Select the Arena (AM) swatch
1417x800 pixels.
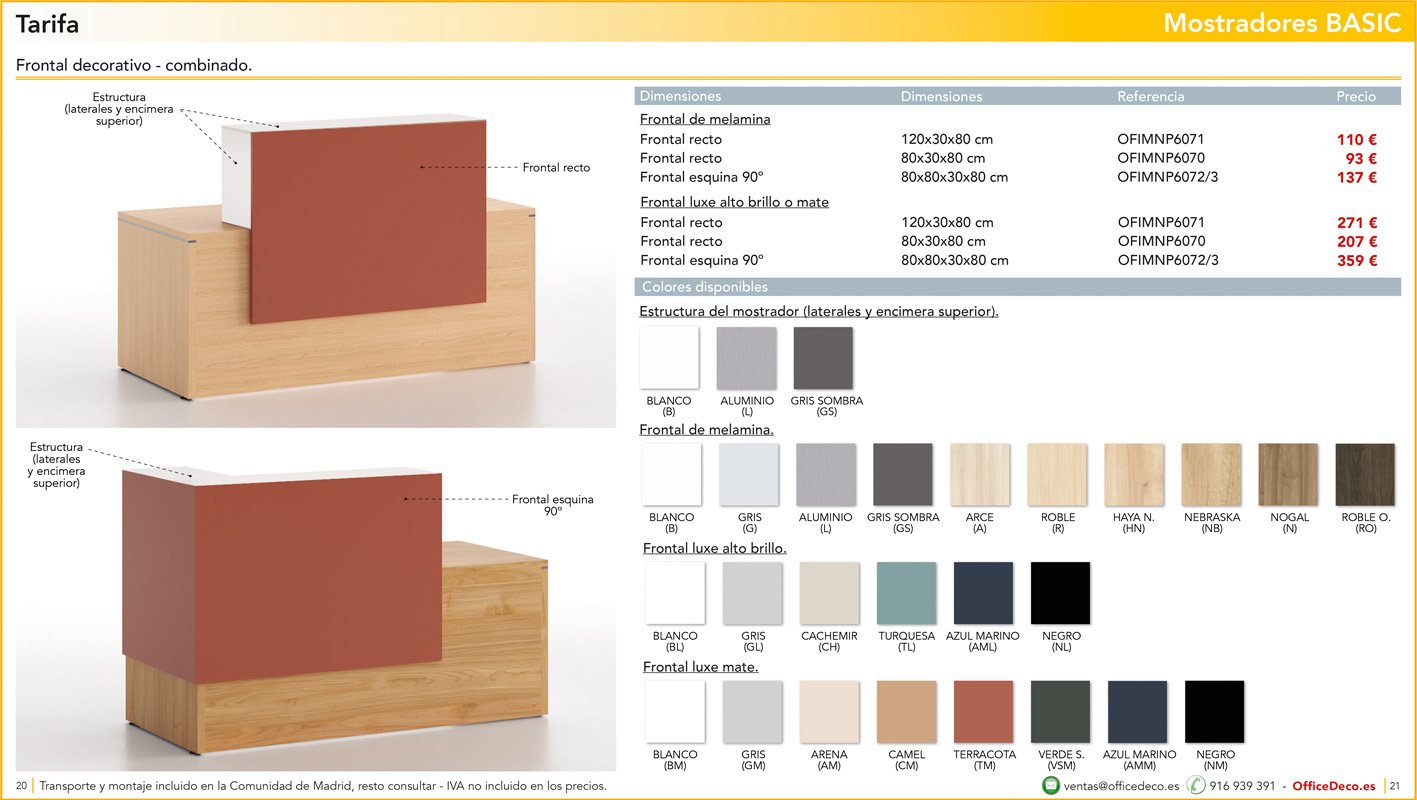coord(829,712)
